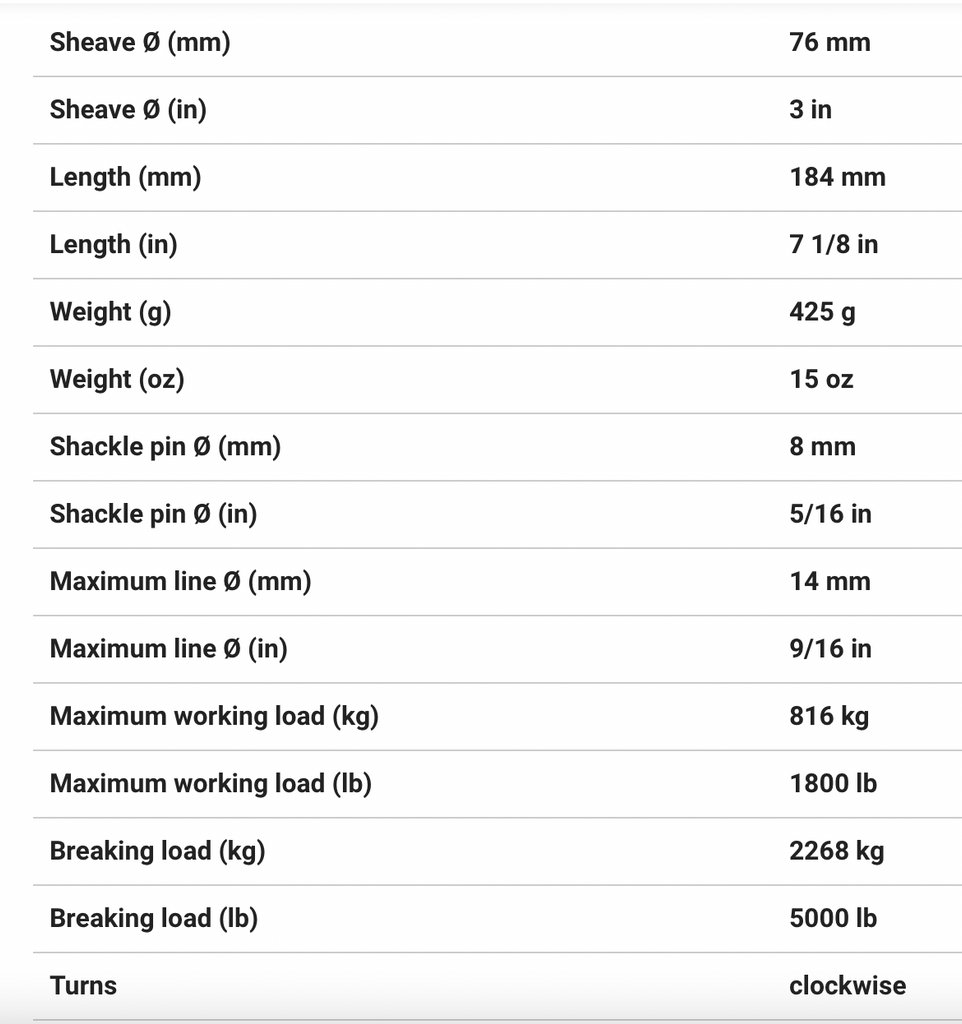Select the "Length (in)" row label
This screenshot has width=962, height=1024.
coord(113,244)
